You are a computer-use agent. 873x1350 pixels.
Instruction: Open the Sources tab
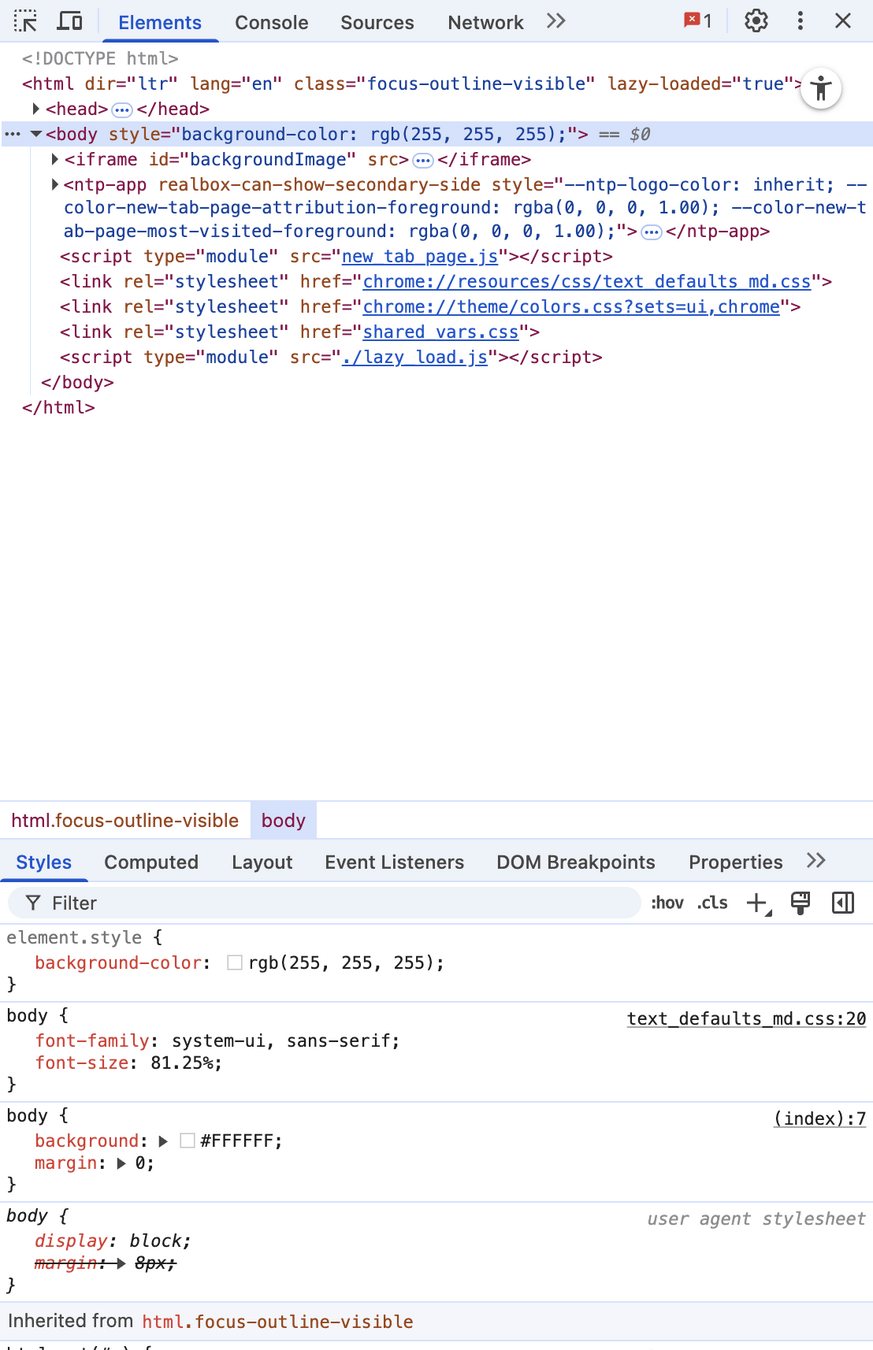pyautogui.click(x=377, y=22)
